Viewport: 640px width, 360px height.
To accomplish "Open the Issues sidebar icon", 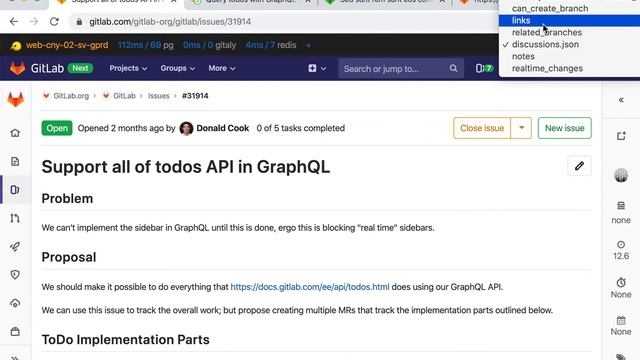I will point(15,190).
